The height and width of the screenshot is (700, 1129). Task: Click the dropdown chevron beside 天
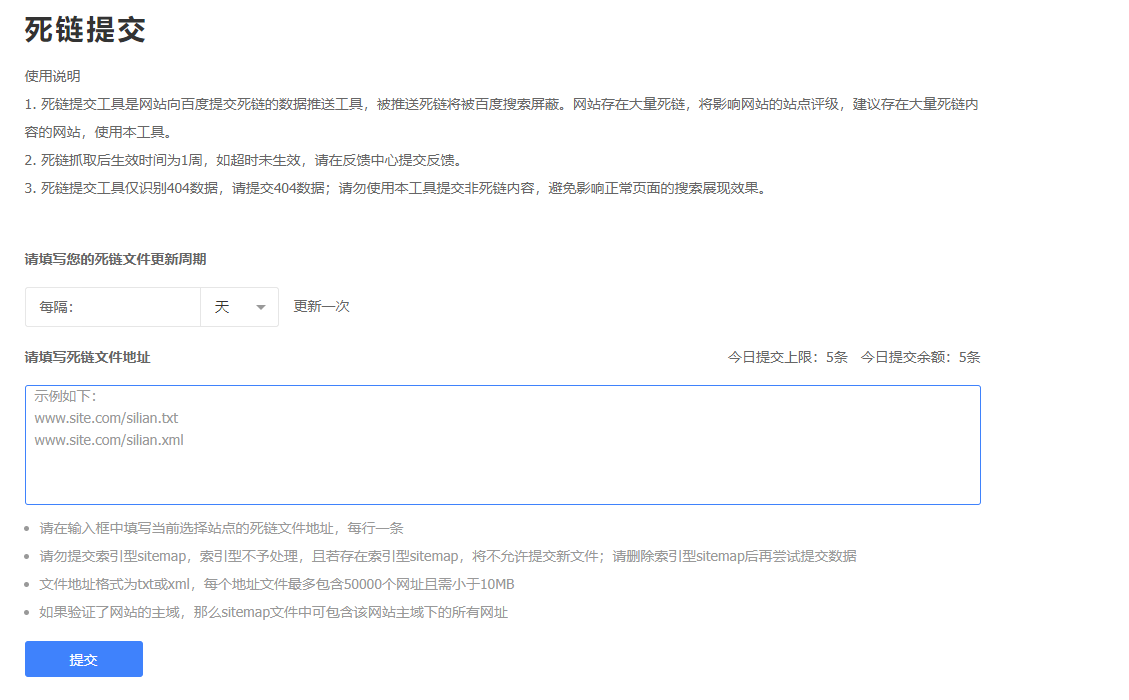click(x=260, y=307)
